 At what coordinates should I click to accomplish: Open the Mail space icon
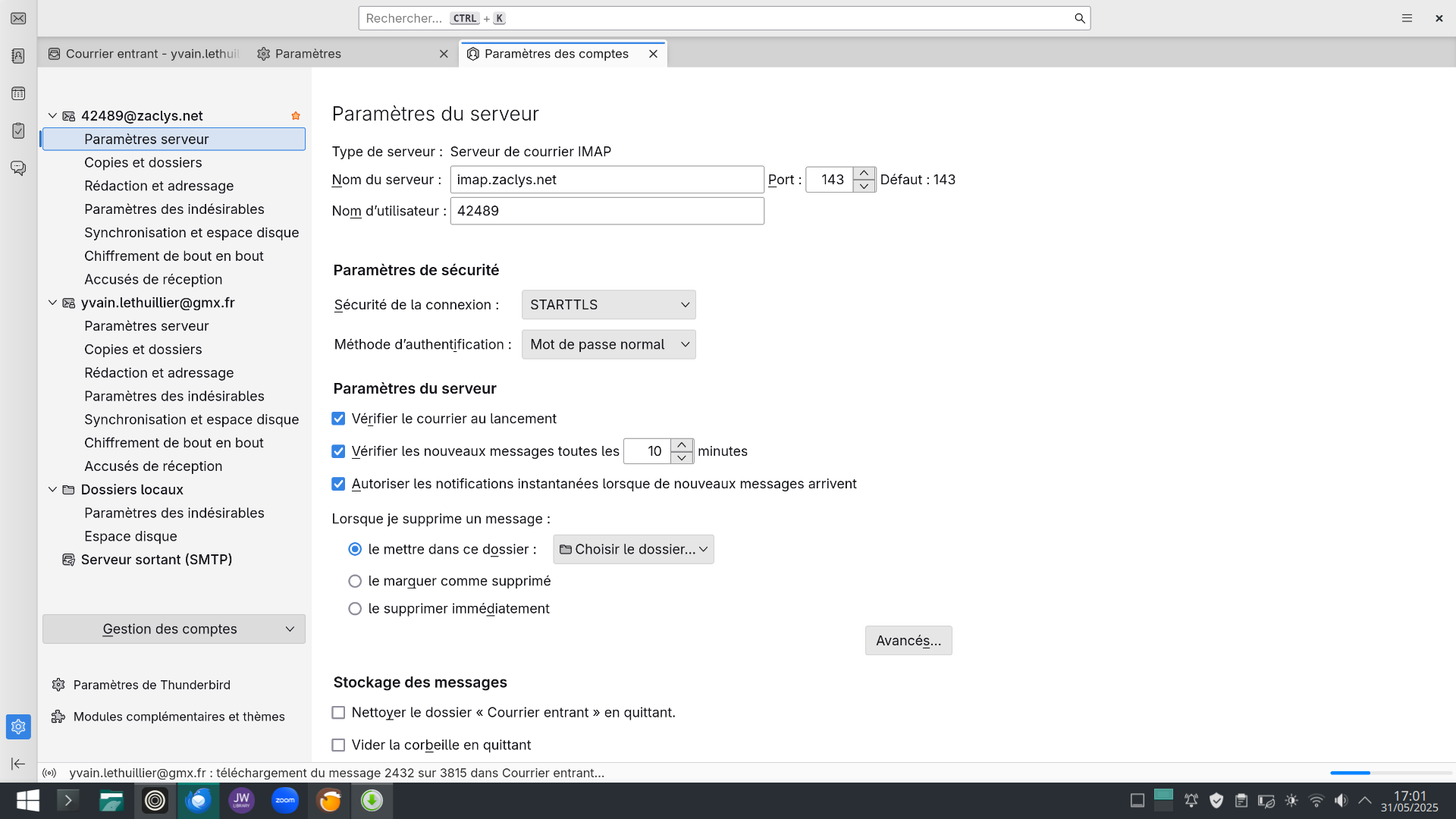[x=18, y=18]
